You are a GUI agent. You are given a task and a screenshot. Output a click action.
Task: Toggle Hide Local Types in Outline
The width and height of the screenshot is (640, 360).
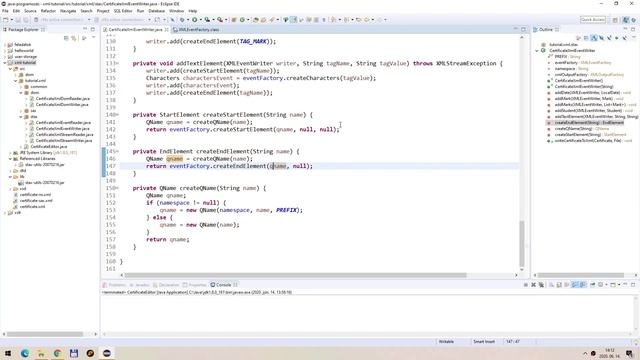(x=624, y=38)
